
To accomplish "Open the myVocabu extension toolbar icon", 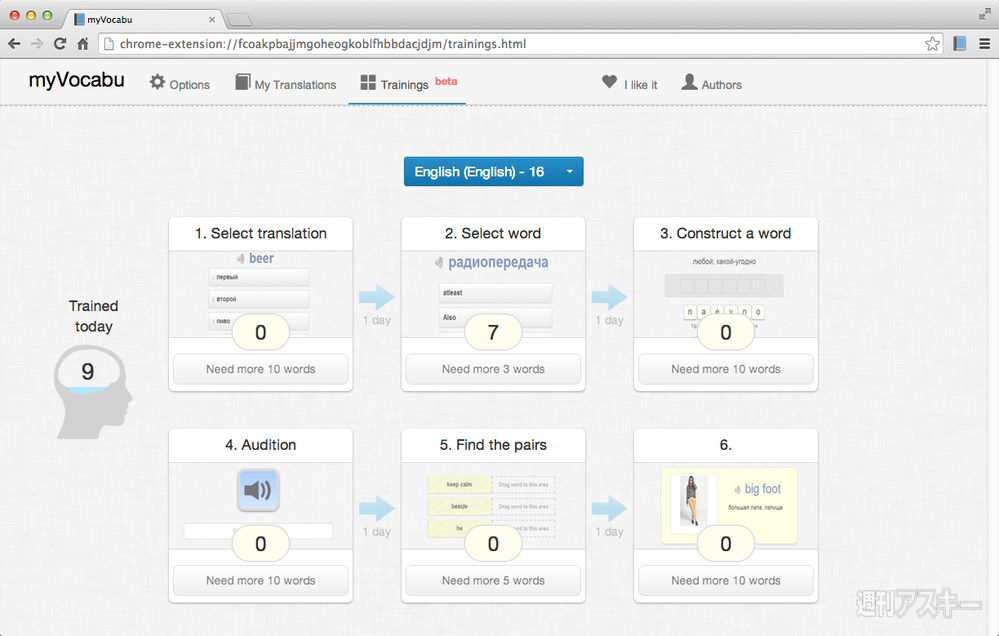I will pyautogui.click(x=959, y=43).
